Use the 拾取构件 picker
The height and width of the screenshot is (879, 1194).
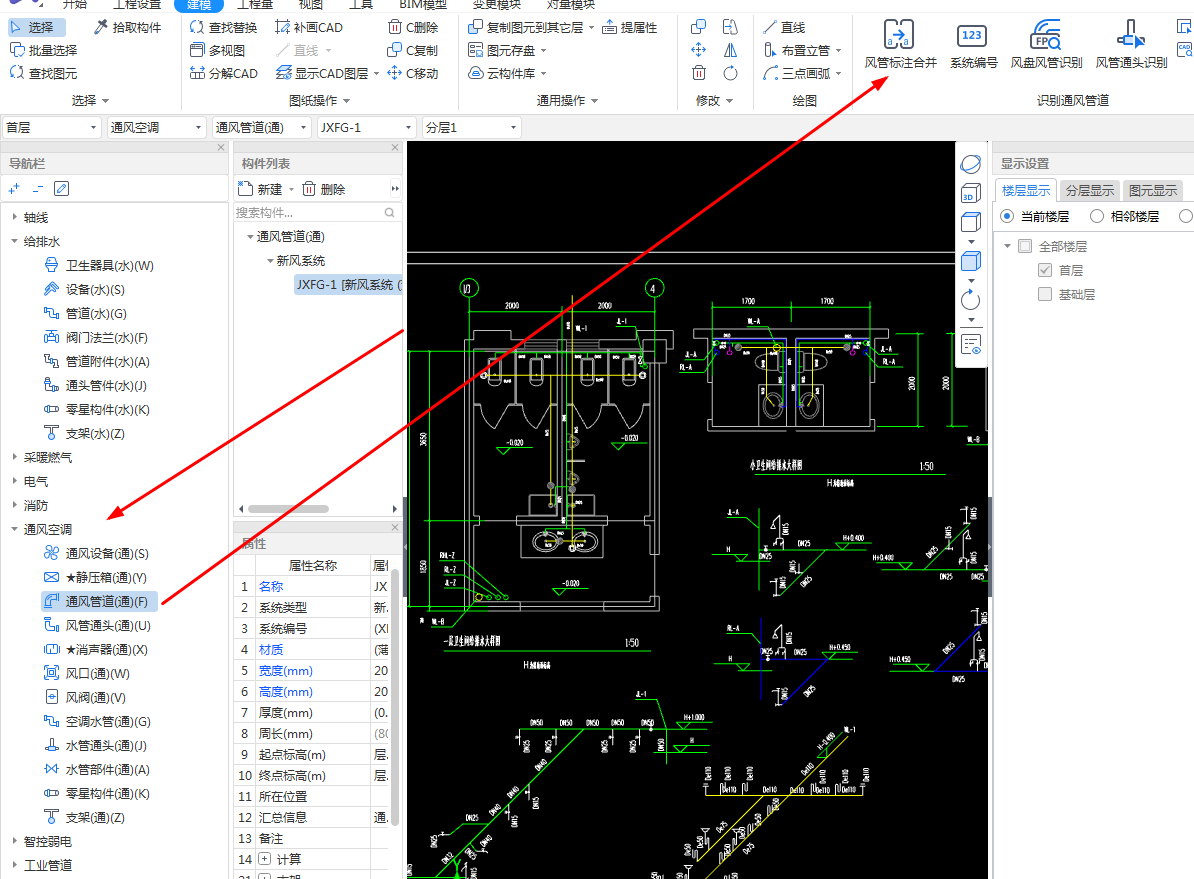(127, 27)
